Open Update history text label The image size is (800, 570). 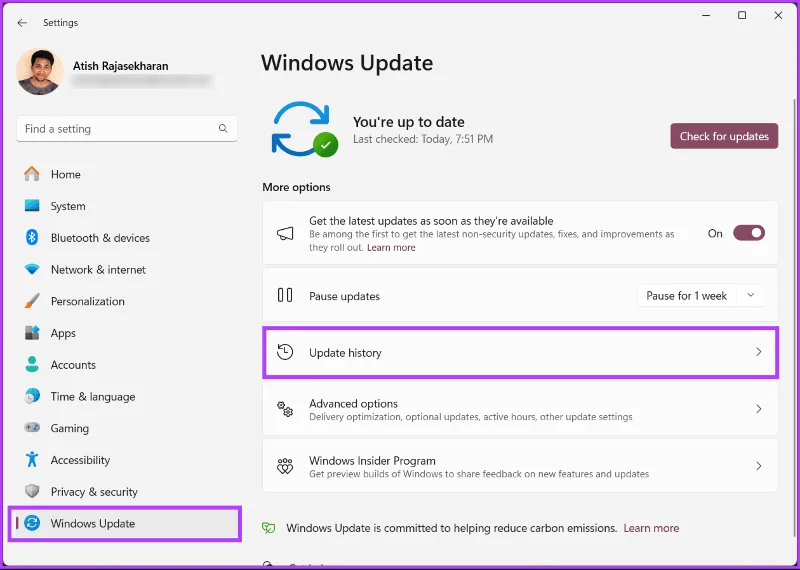coord(345,353)
